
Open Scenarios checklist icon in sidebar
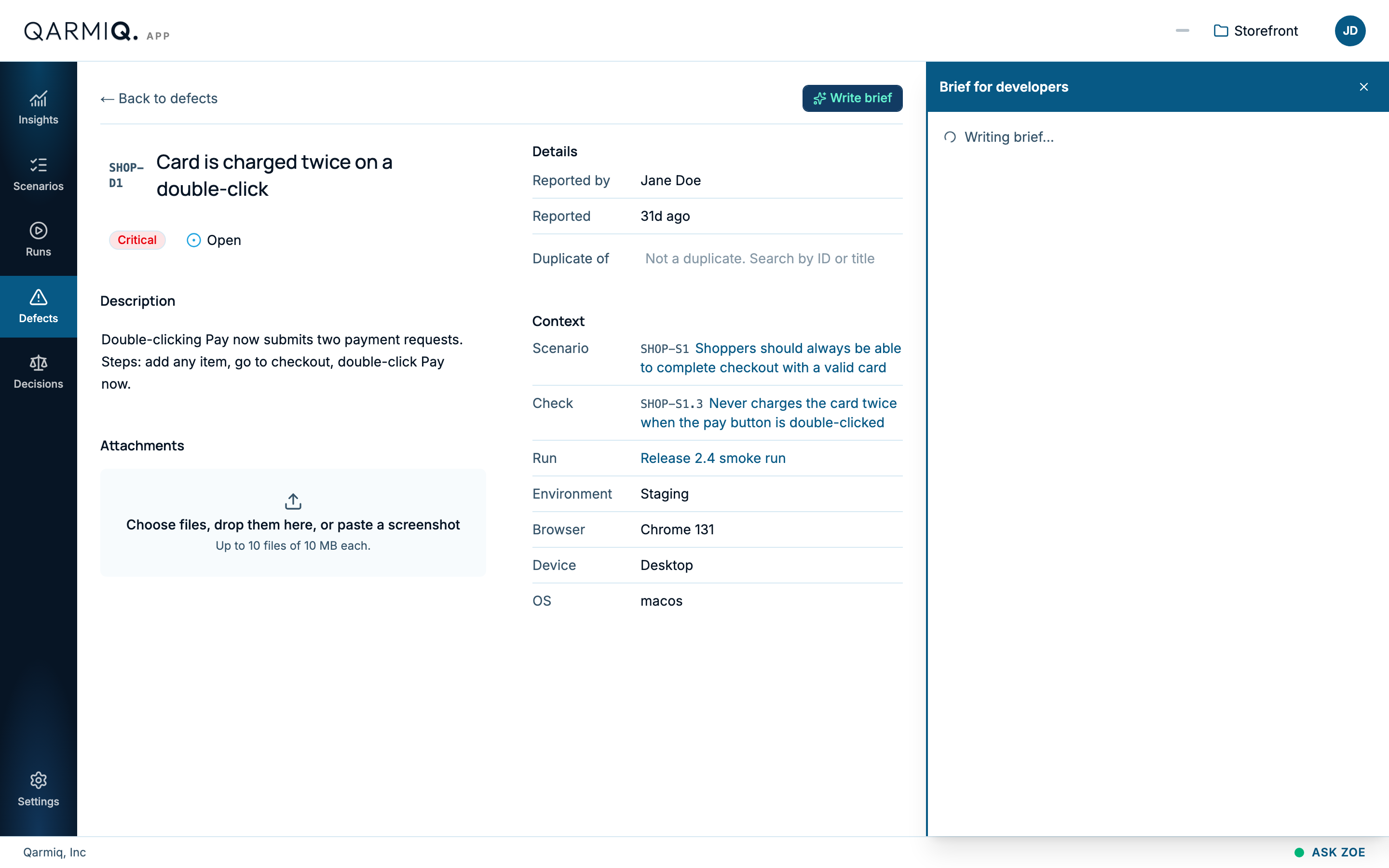pos(38,165)
